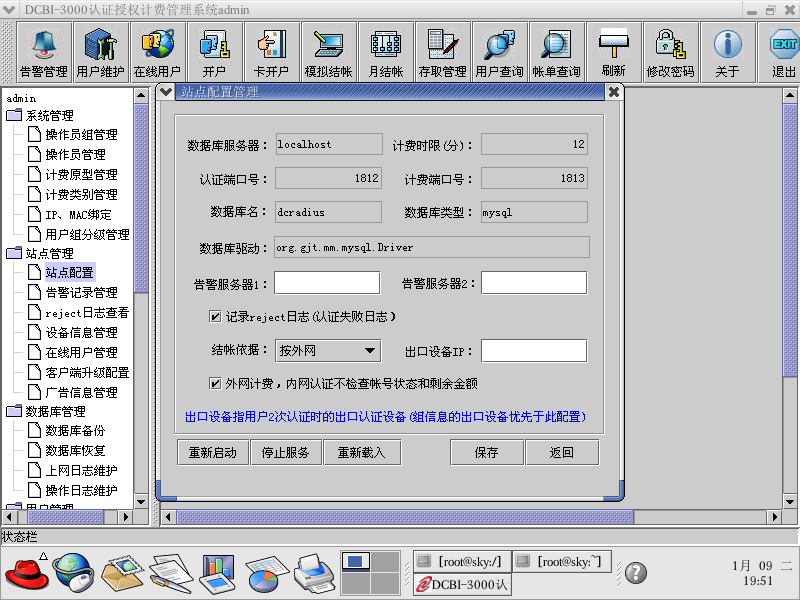Select reject日志查看 tree item

87,313
